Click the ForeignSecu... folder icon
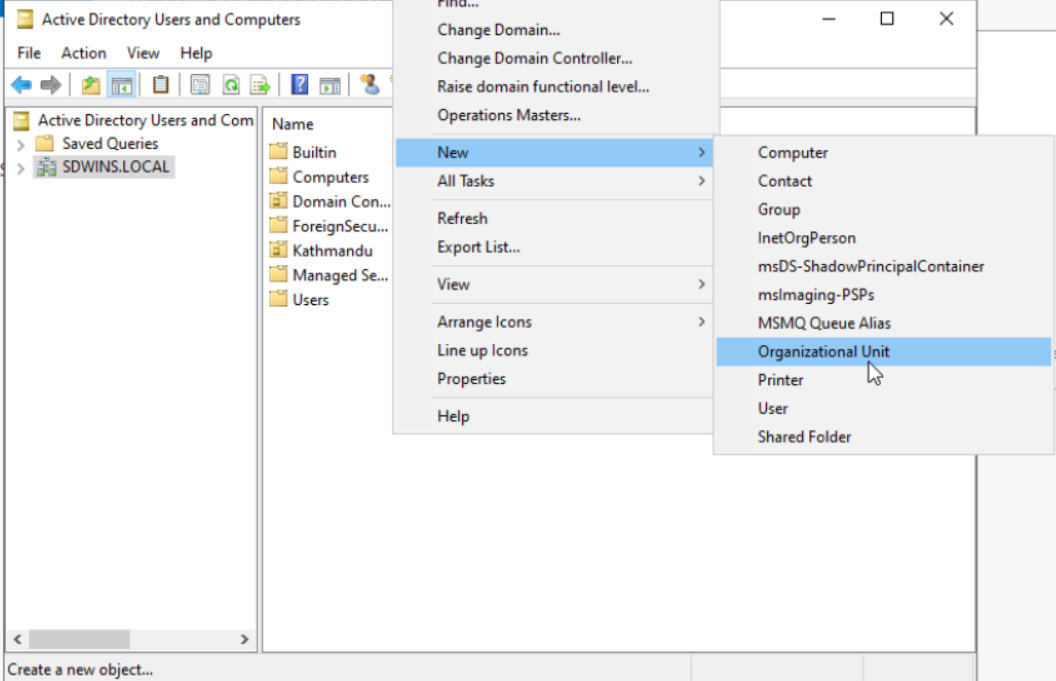The width and height of the screenshot is (1056, 681). click(278, 225)
